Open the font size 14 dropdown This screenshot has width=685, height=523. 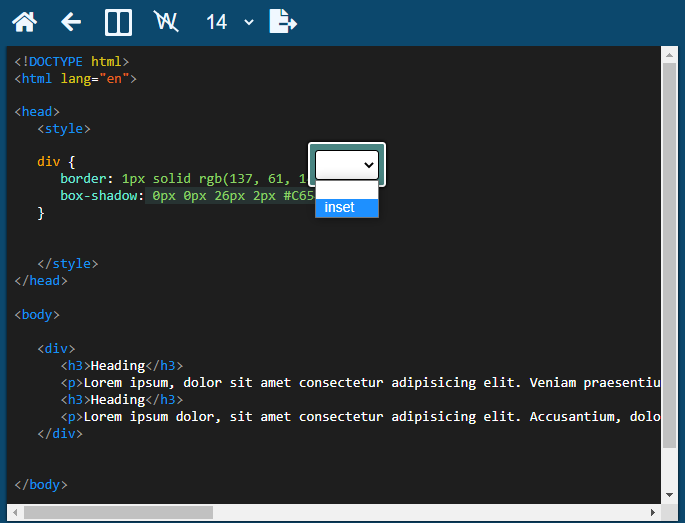pos(229,22)
